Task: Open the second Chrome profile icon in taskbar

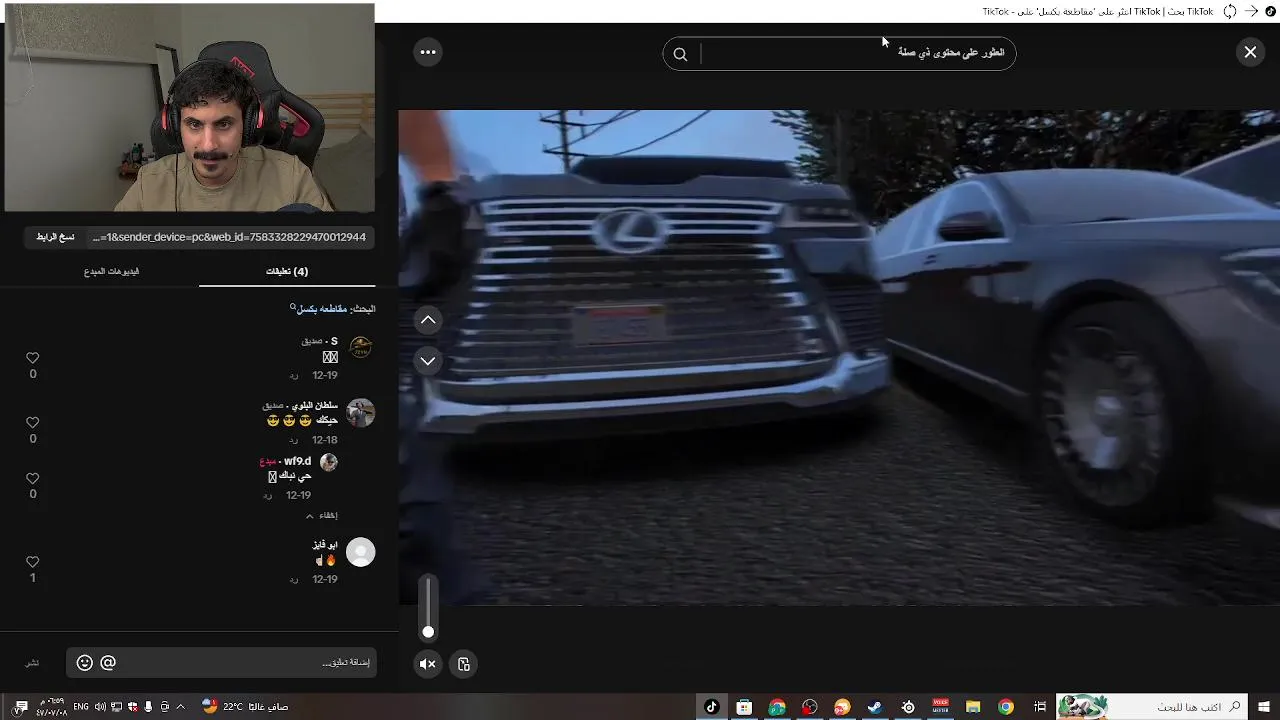Action: tap(777, 707)
